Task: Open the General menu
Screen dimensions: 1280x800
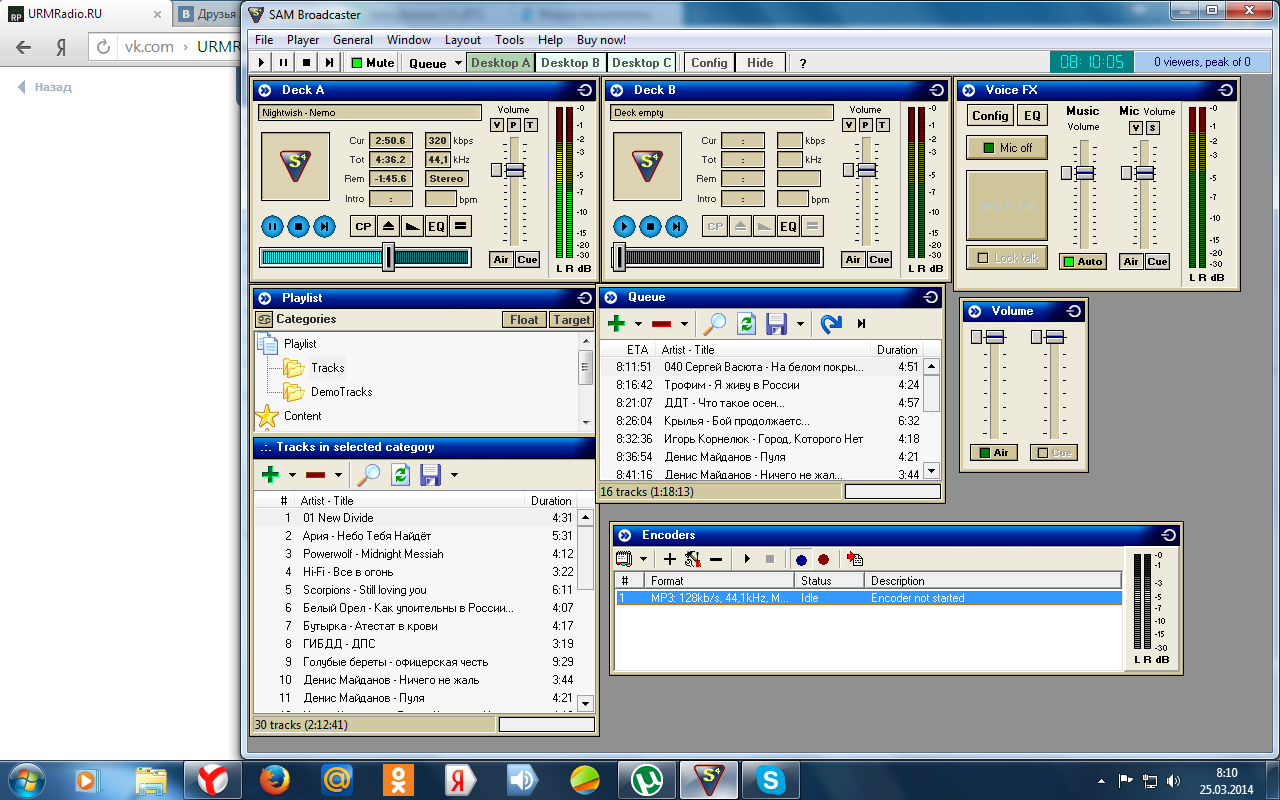Action: pyautogui.click(x=353, y=40)
